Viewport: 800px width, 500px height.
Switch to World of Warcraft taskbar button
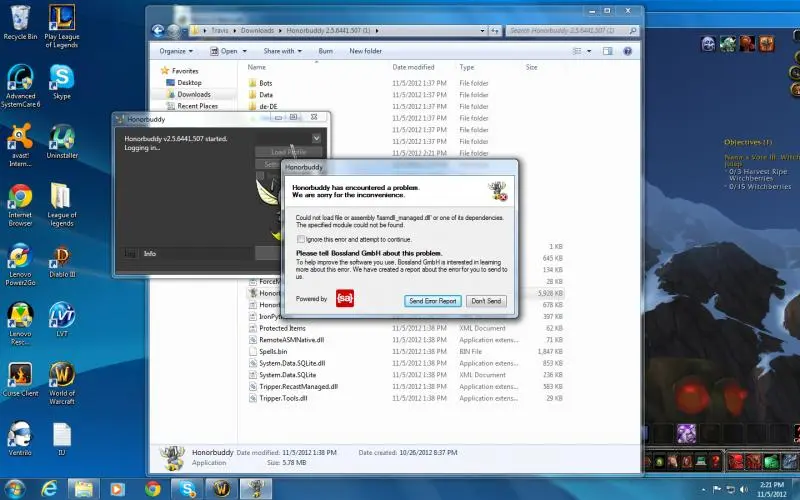(x=221, y=489)
